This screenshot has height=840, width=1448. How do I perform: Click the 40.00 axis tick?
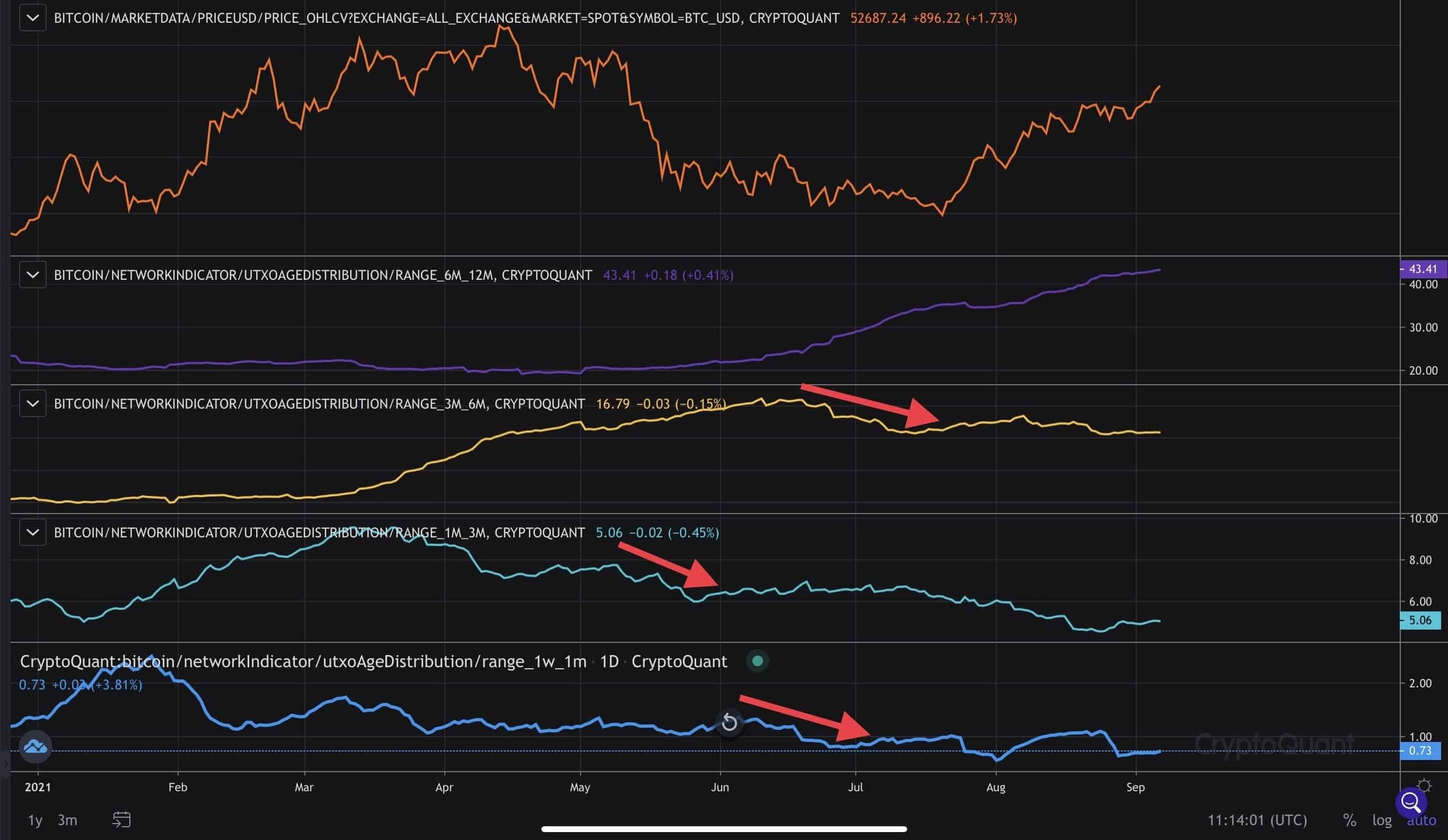coord(1423,284)
